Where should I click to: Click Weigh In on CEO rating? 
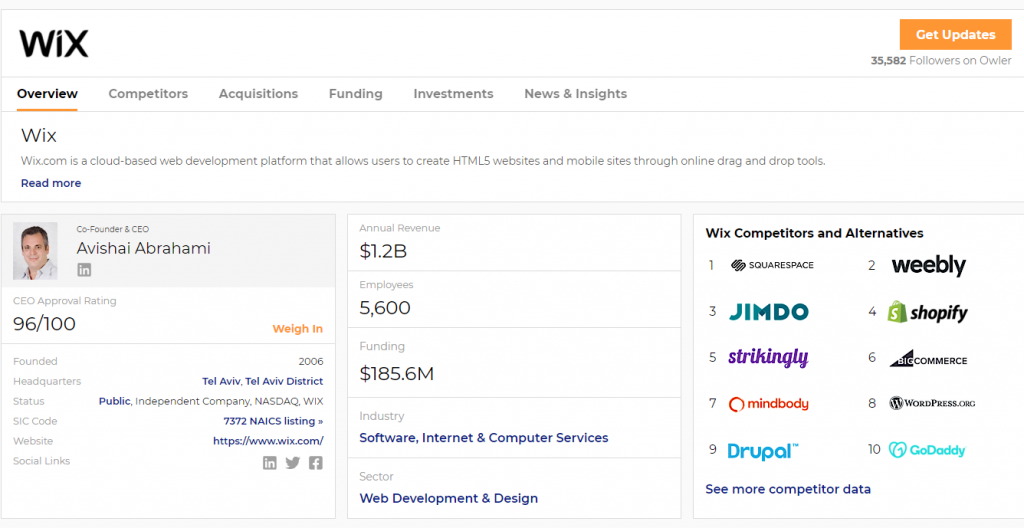(x=298, y=329)
